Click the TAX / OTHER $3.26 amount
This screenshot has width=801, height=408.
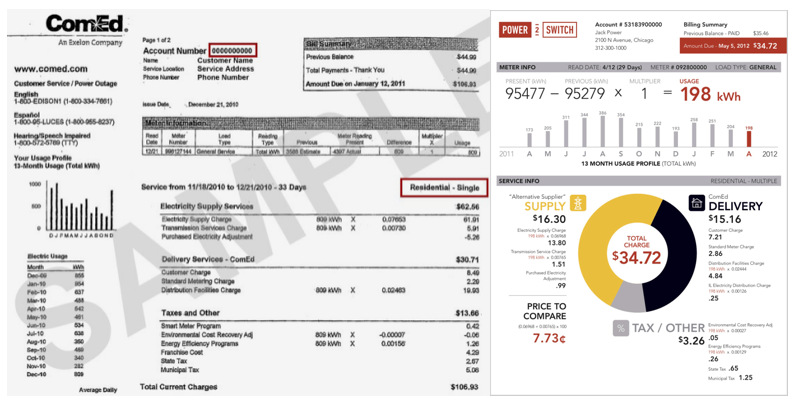(692, 341)
